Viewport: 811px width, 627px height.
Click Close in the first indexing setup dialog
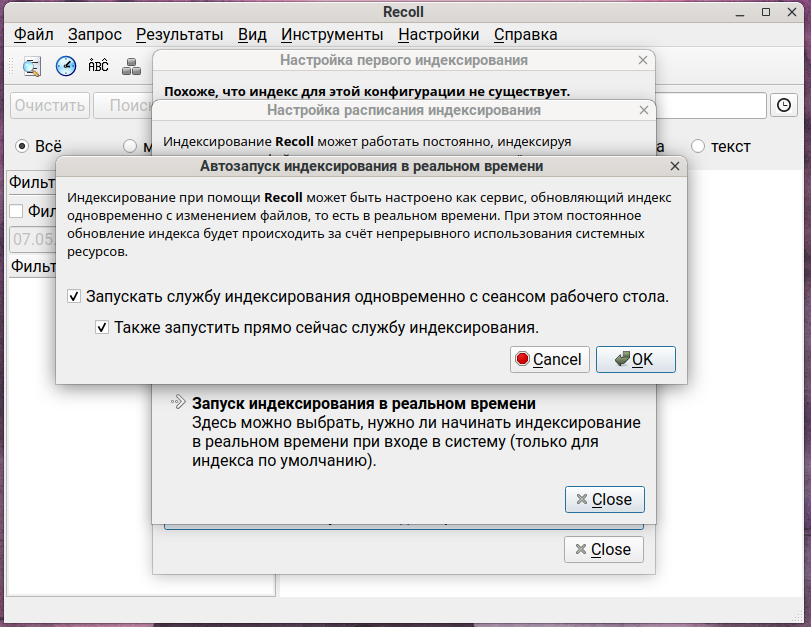click(604, 549)
